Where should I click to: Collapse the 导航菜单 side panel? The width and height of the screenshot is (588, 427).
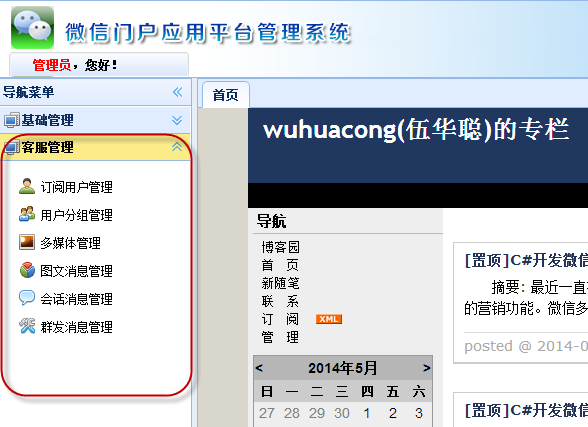[x=177, y=92]
